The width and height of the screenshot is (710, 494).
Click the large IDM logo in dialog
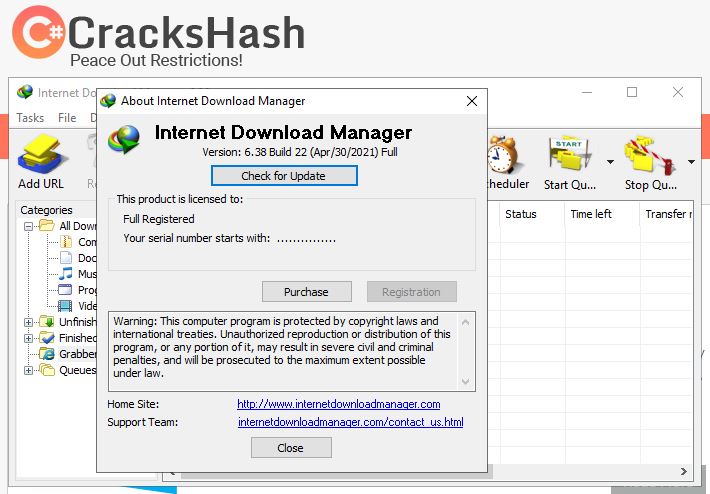coord(124,139)
